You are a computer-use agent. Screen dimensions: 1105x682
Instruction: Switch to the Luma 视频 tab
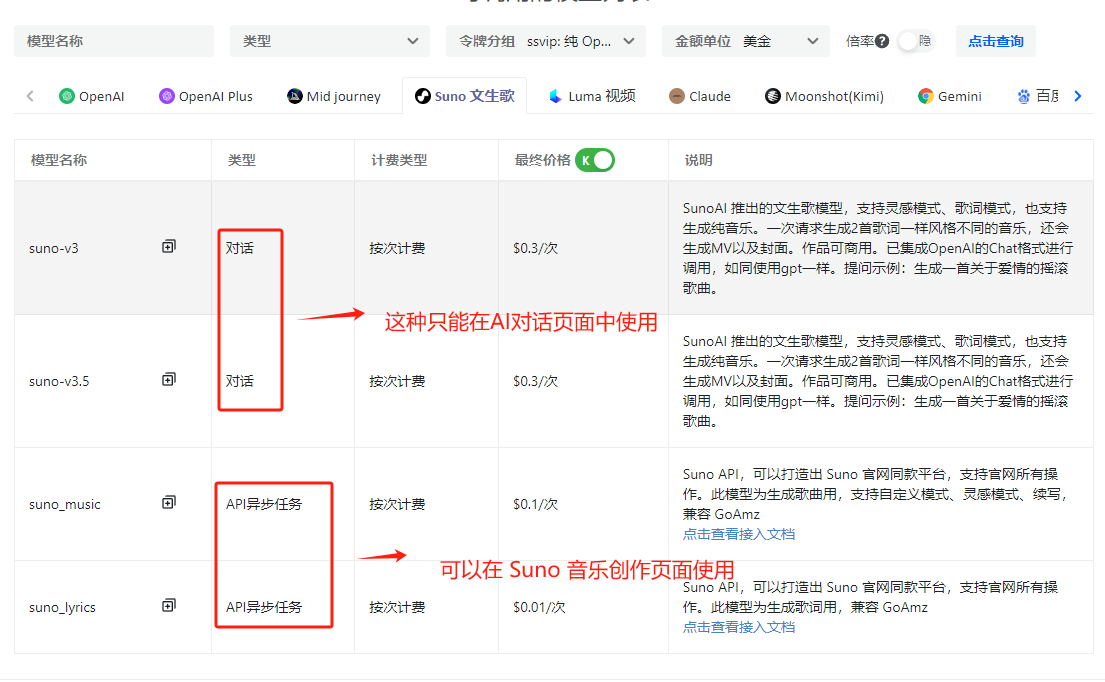click(x=592, y=97)
